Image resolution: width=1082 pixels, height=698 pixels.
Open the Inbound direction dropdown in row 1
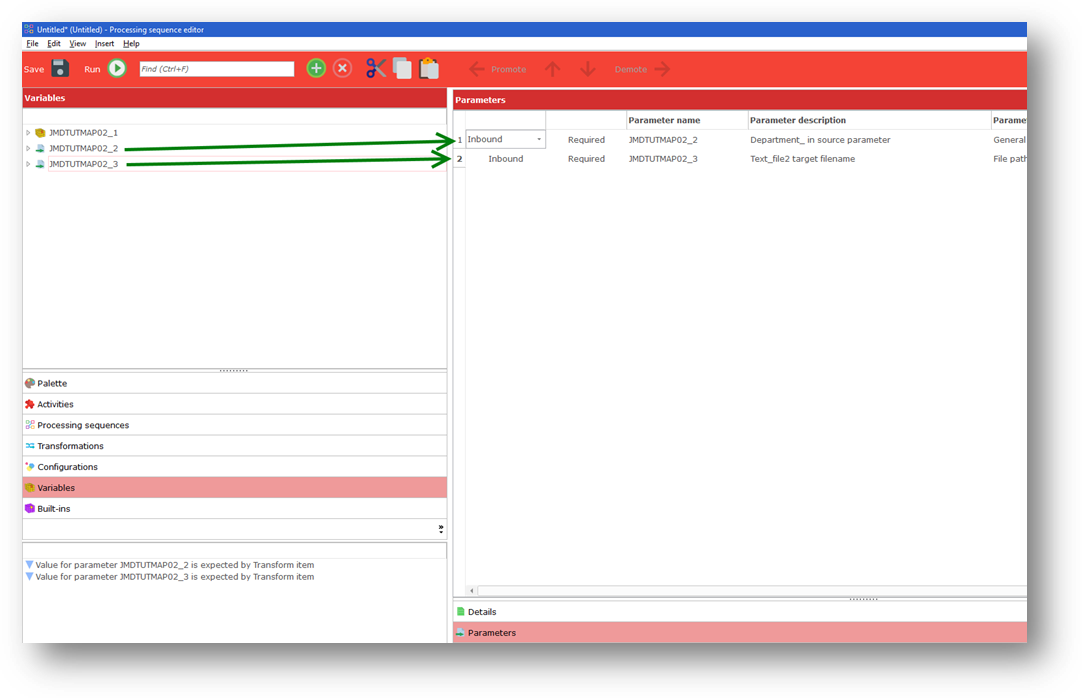click(x=539, y=139)
